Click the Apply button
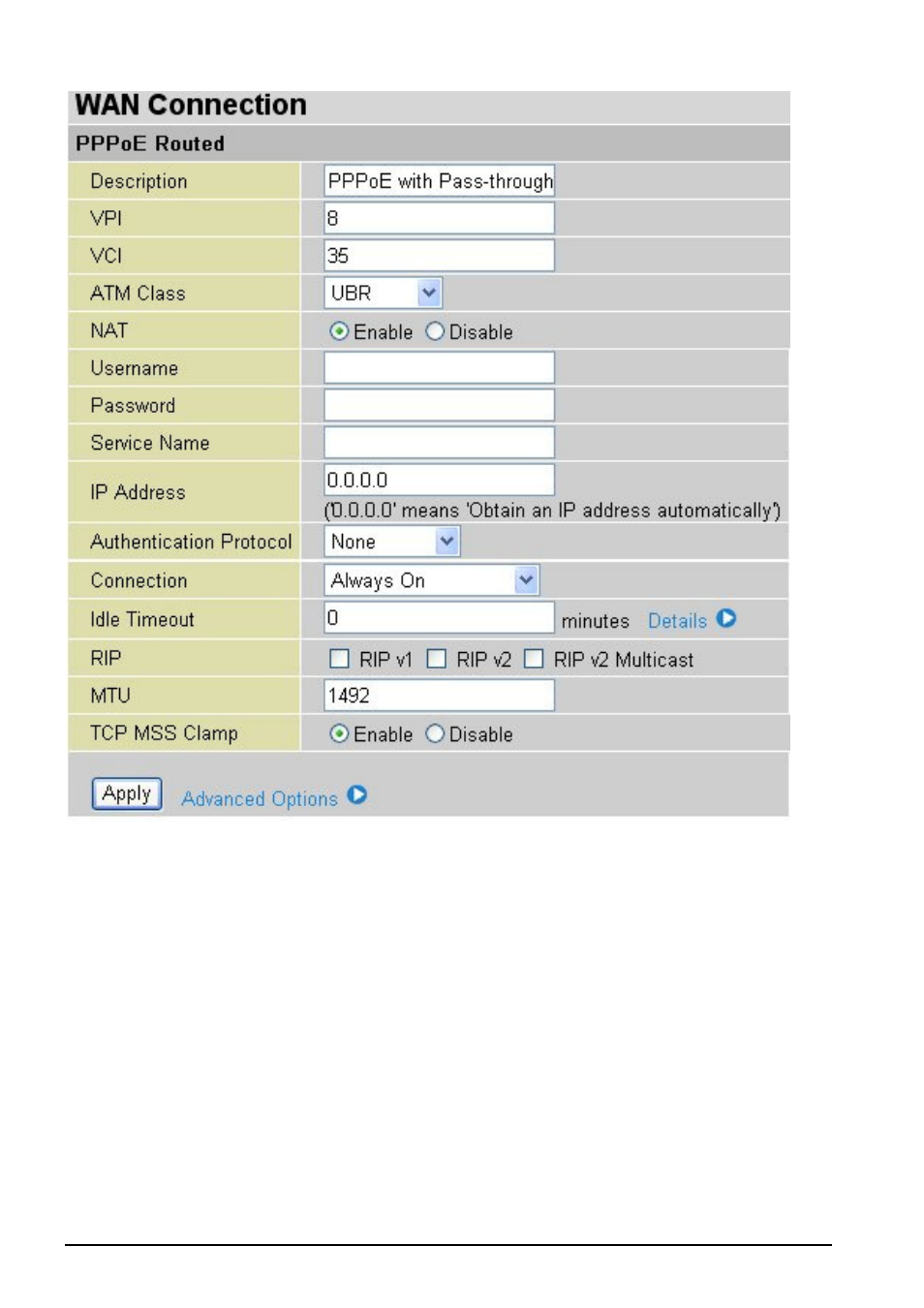 (x=127, y=794)
